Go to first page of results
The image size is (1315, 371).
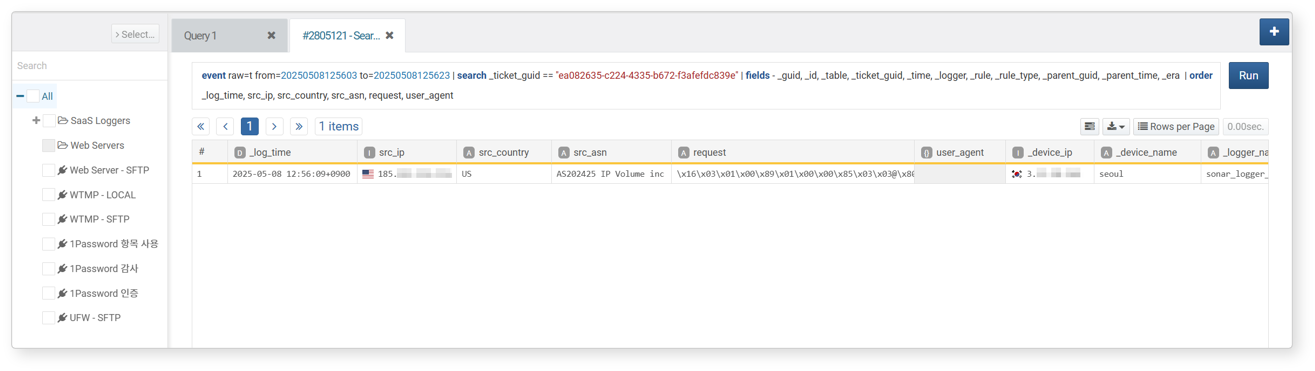pyautogui.click(x=201, y=126)
